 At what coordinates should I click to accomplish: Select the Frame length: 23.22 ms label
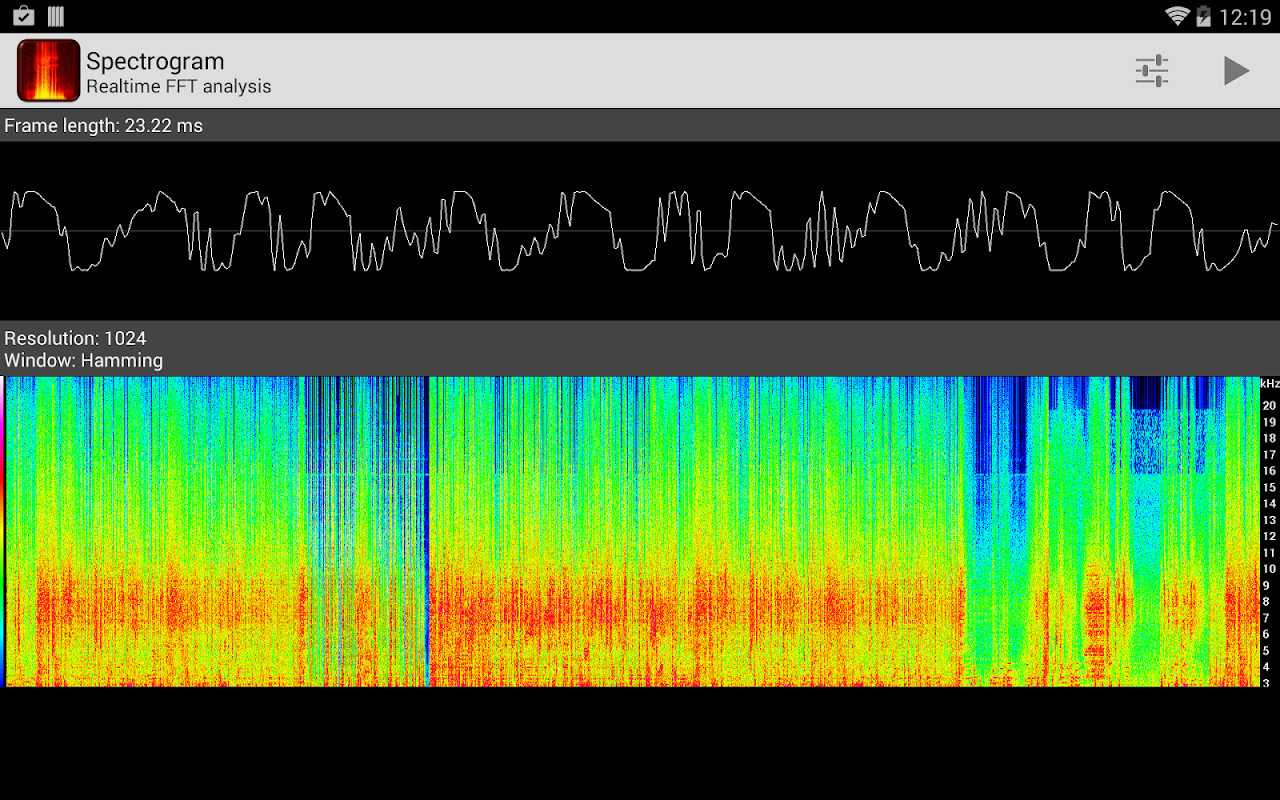point(103,126)
